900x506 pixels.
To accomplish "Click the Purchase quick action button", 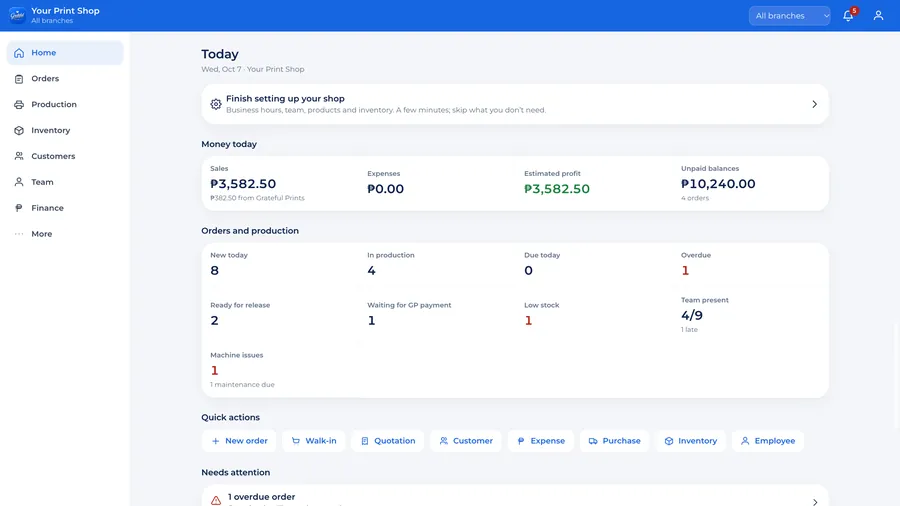I will [x=614, y=441].
